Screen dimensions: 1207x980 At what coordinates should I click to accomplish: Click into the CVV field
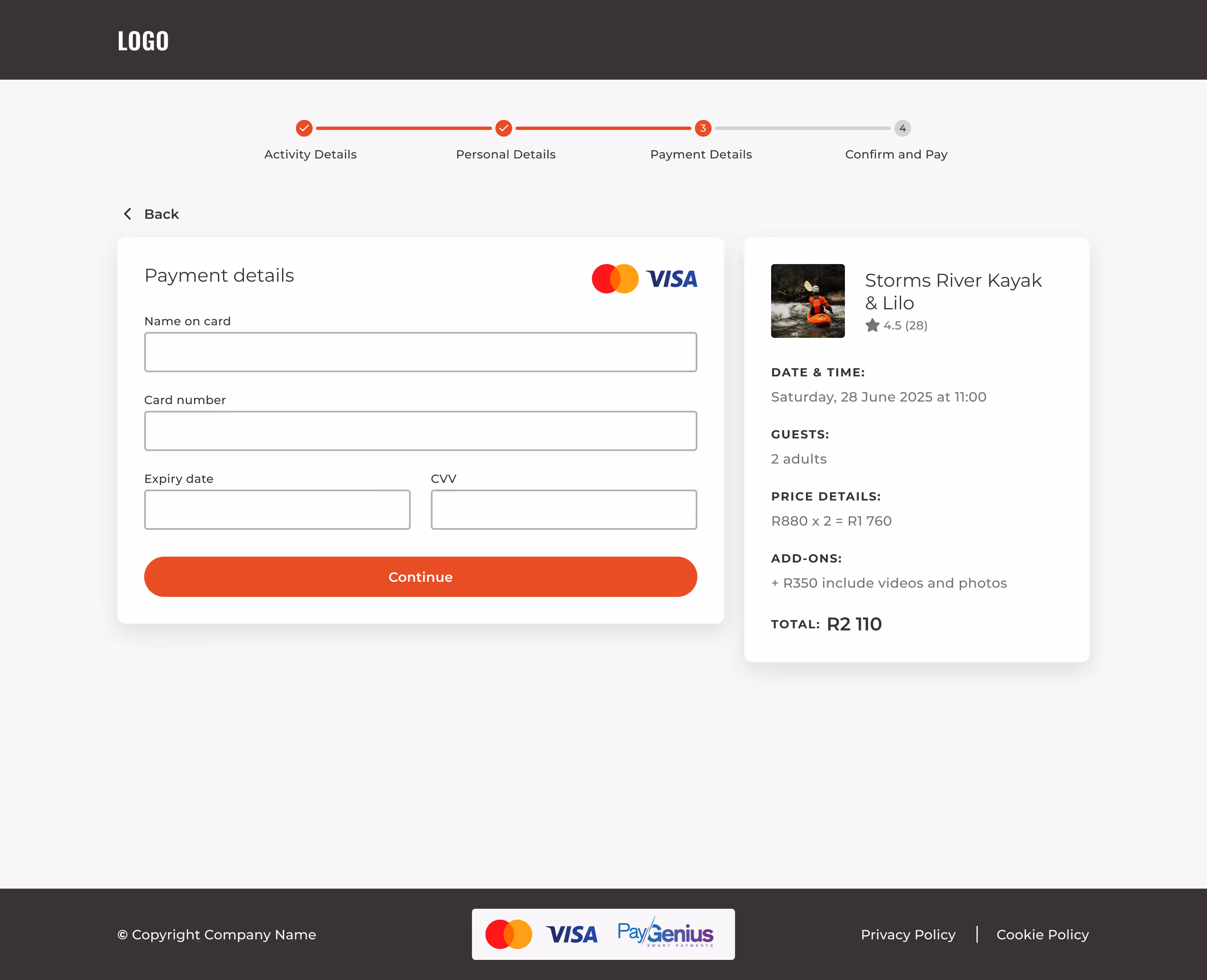(563, 510)
